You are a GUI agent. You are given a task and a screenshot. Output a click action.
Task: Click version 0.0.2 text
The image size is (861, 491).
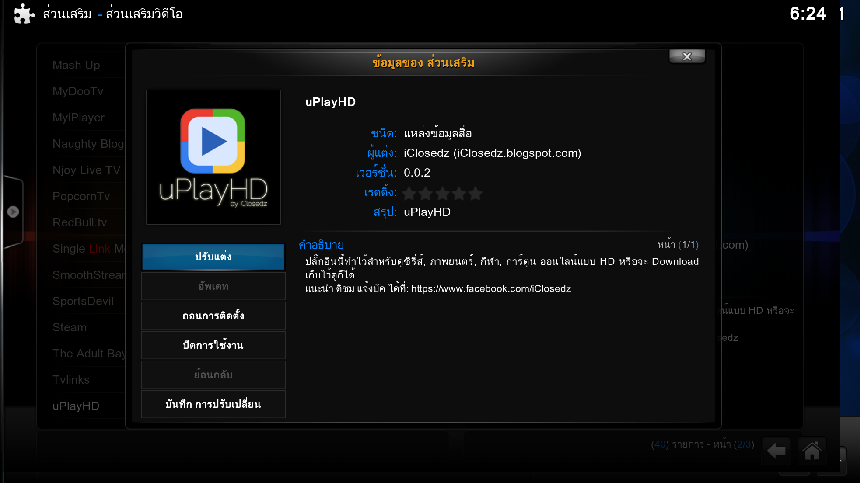pyautogui.click(x=417, y=173)
